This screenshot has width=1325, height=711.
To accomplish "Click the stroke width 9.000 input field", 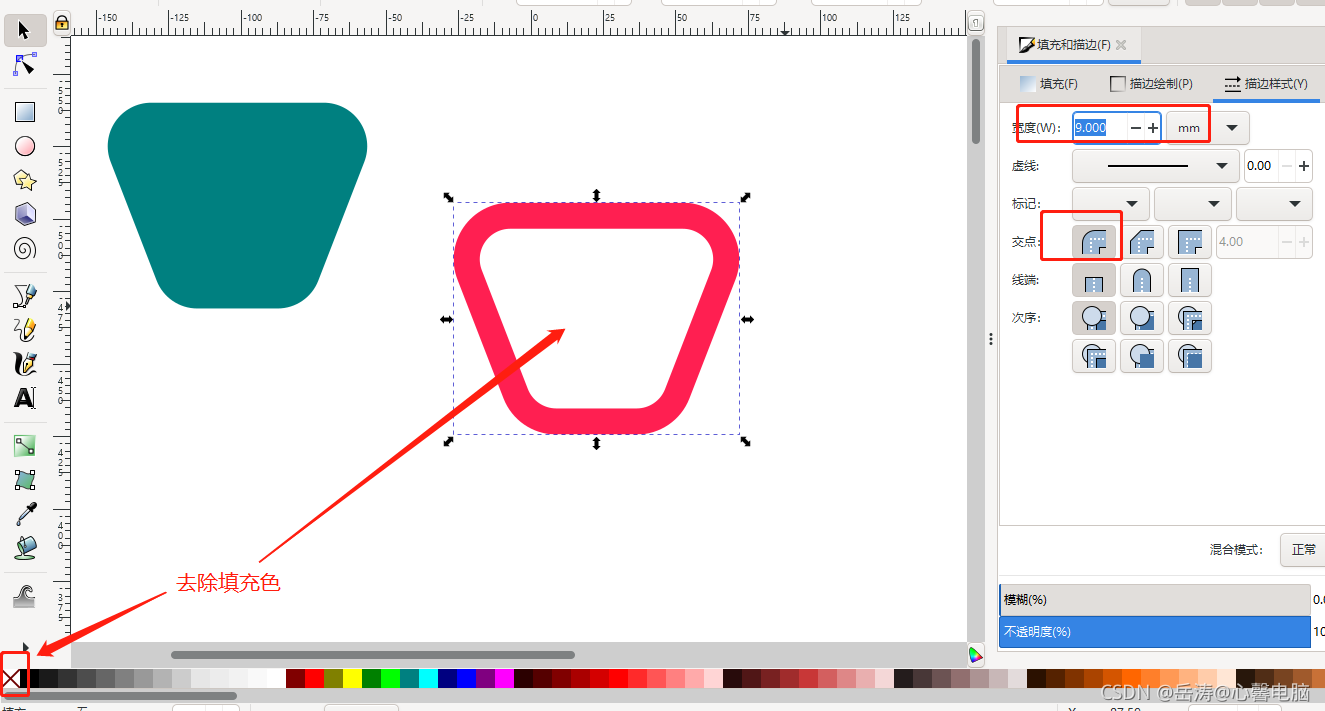I will pyautogui.click(x=1099, y=128).
